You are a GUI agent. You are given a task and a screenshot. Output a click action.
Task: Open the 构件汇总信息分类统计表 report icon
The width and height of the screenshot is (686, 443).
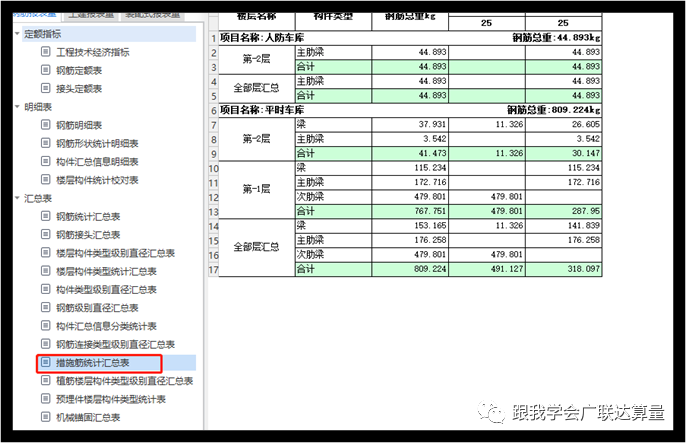[46, 326]
